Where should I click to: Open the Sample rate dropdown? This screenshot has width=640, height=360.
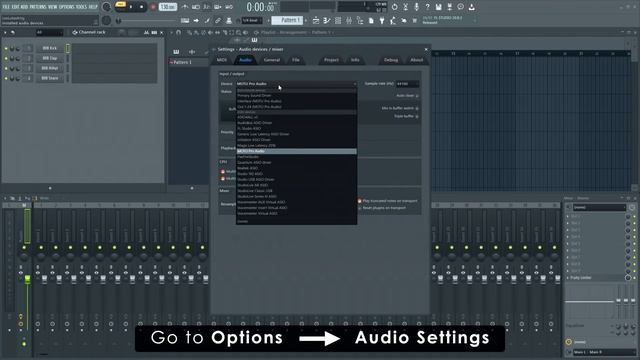(407, 84)
